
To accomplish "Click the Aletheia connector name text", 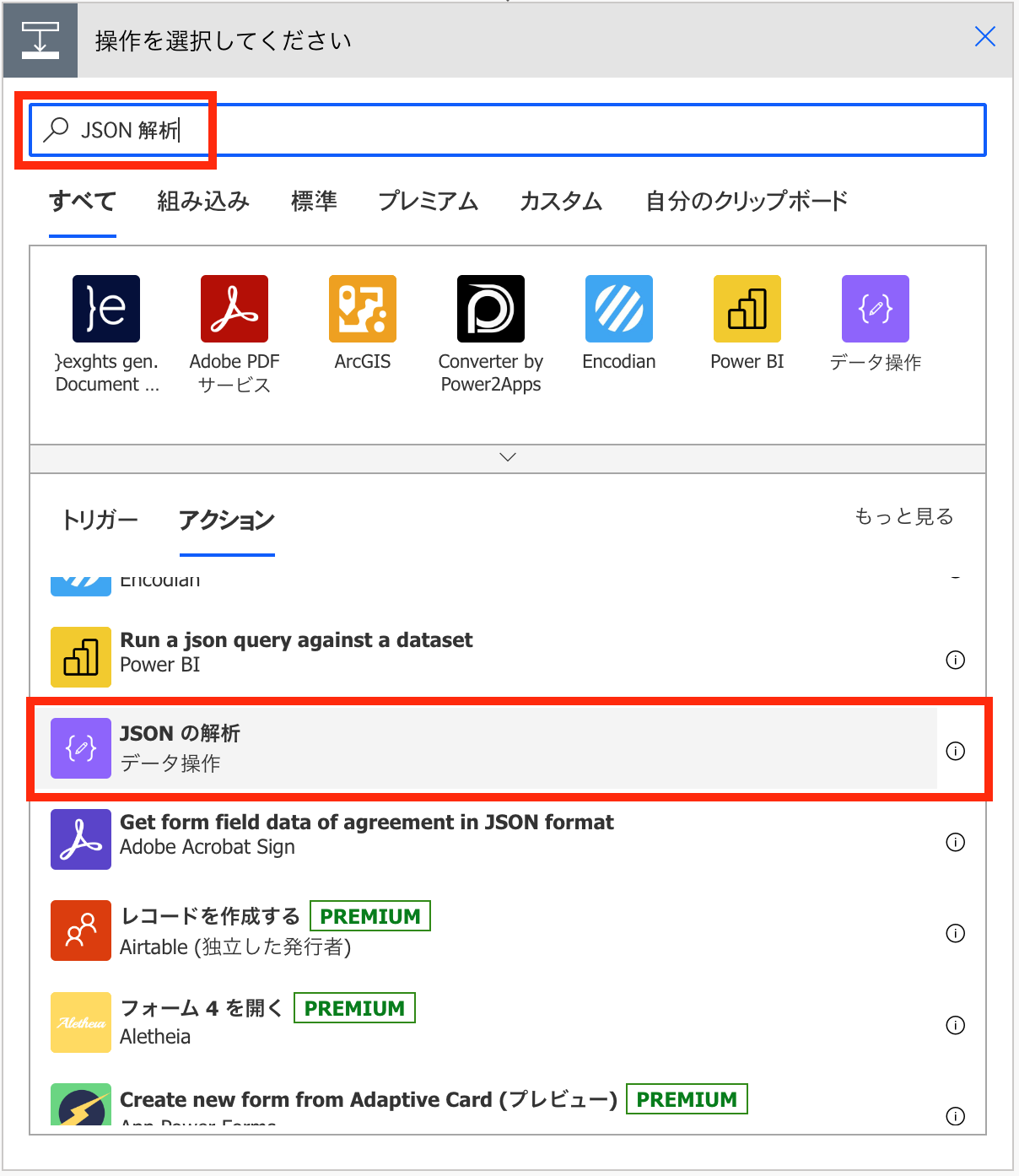I will coord(155,1037).
